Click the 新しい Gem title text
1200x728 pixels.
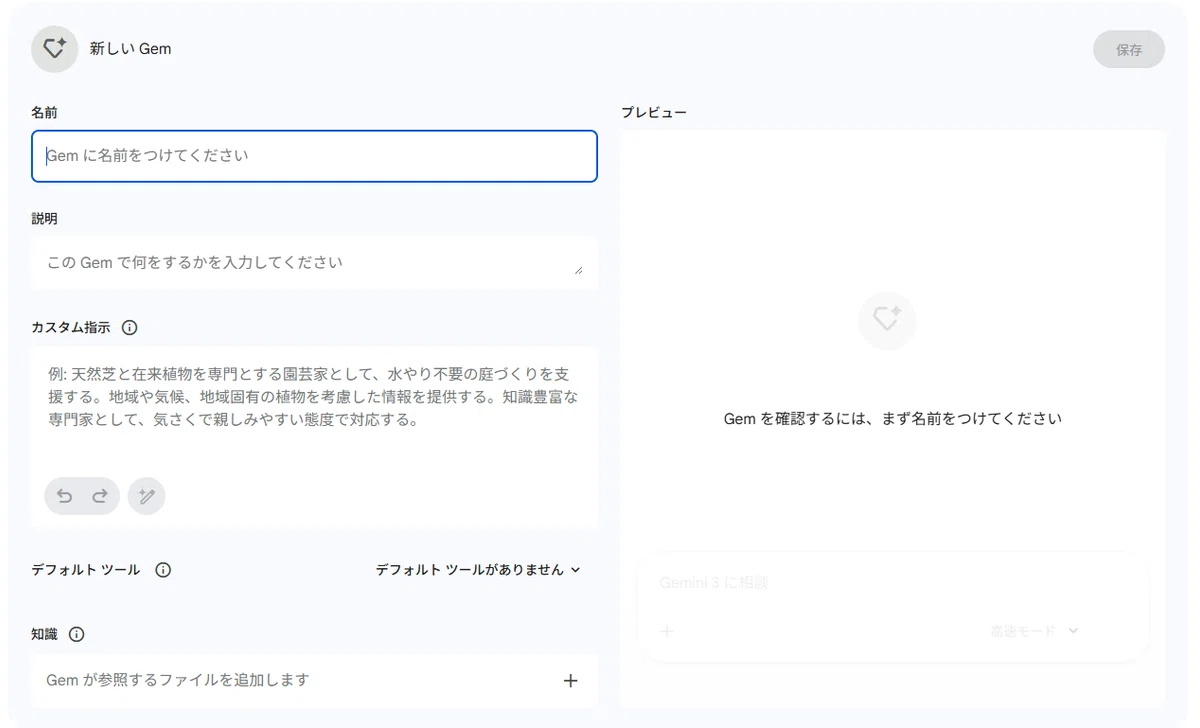pos(130,49)
